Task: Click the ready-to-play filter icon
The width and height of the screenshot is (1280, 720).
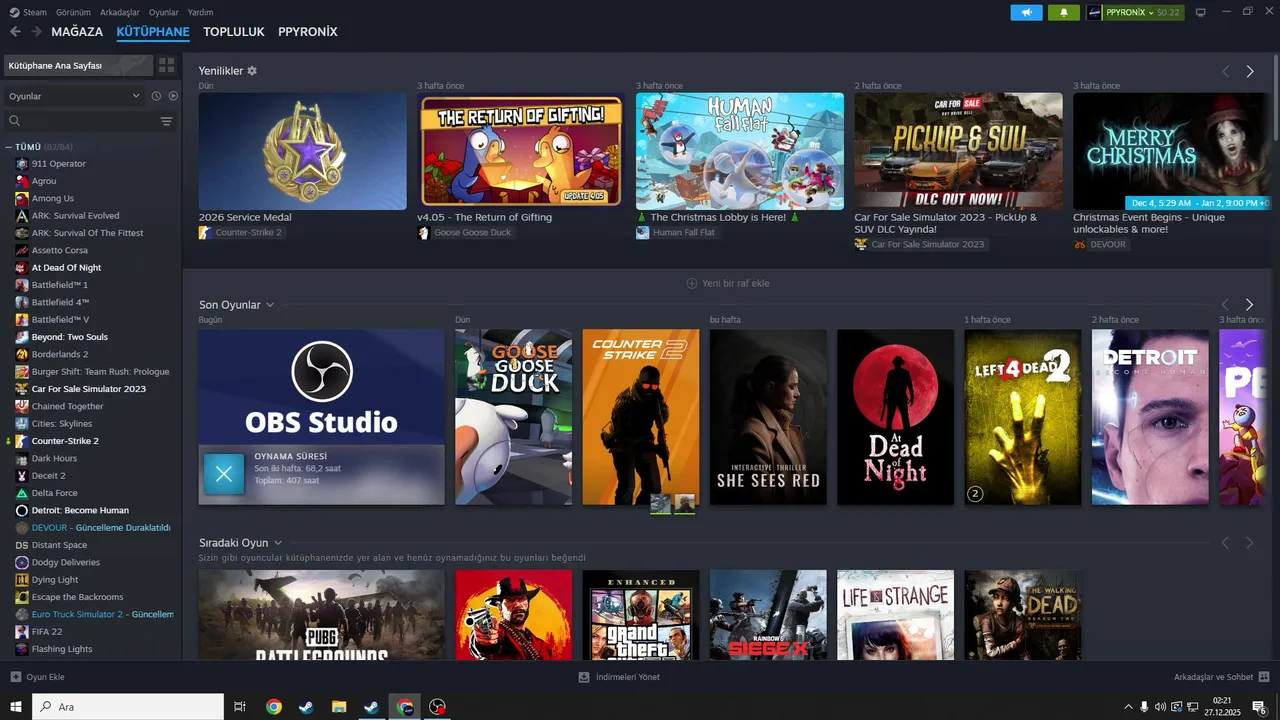Action: pos(173,96)
